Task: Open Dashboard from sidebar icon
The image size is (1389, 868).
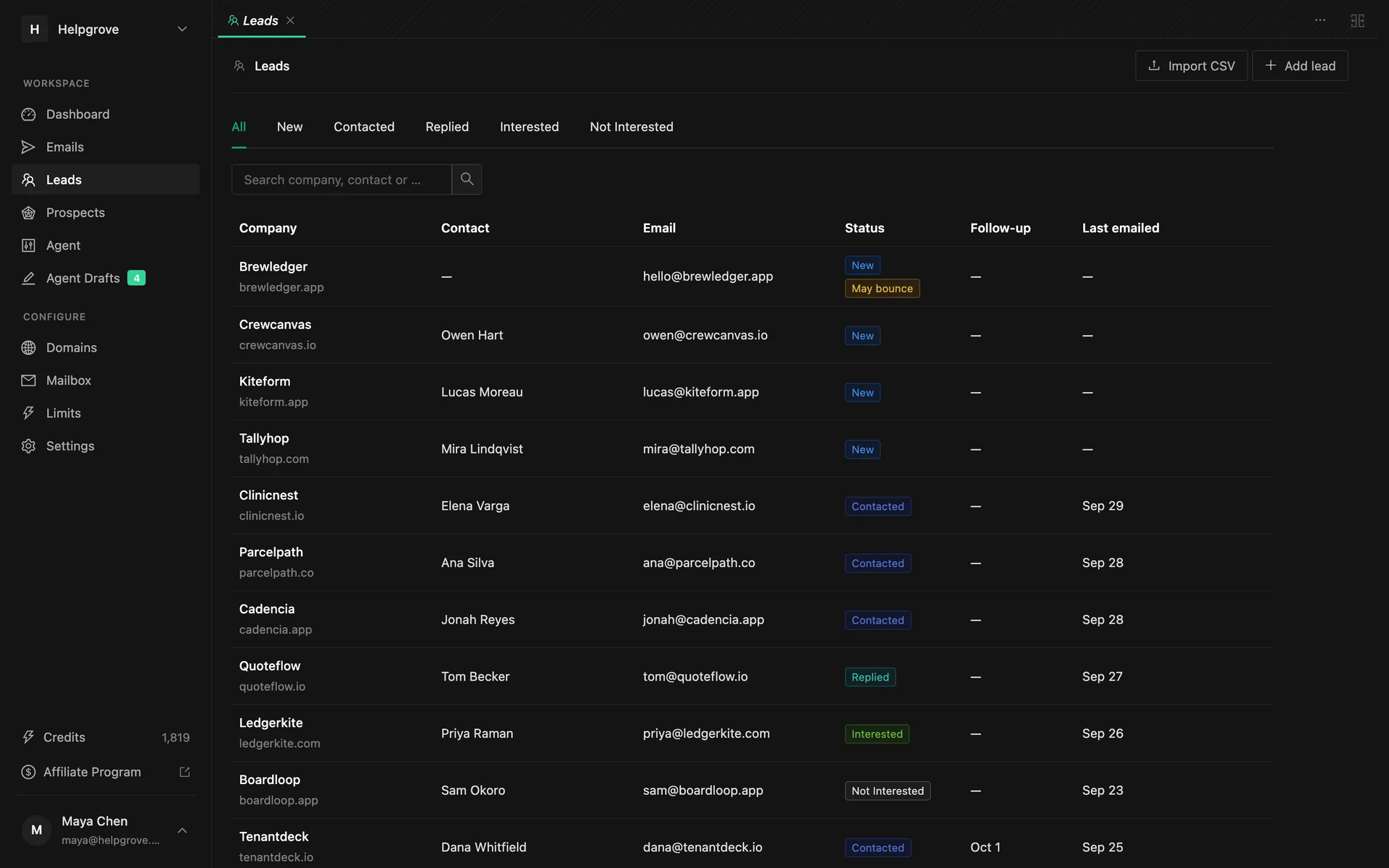Action: tap(28, 114)
